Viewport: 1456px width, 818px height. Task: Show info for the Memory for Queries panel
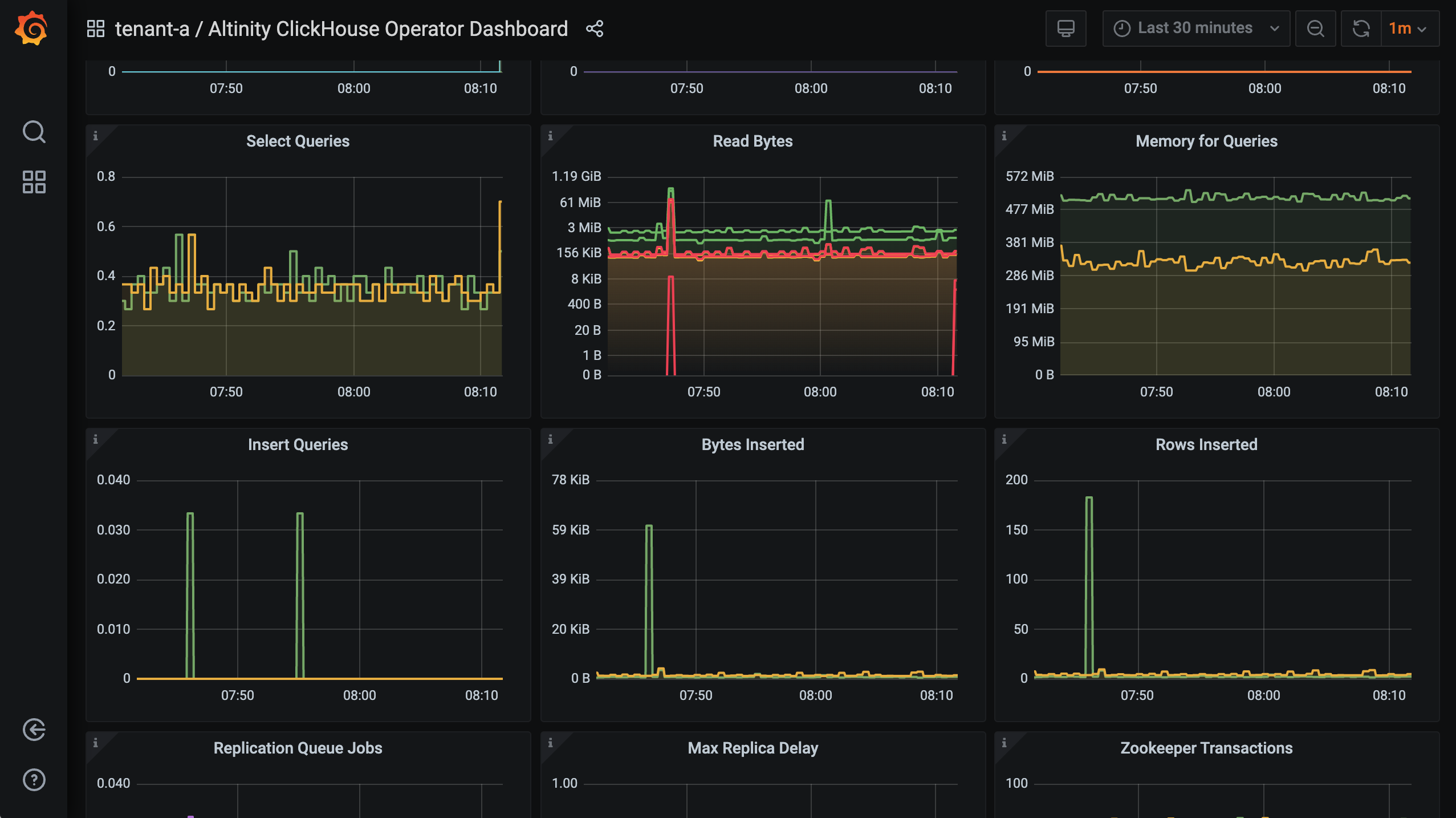1004,136
